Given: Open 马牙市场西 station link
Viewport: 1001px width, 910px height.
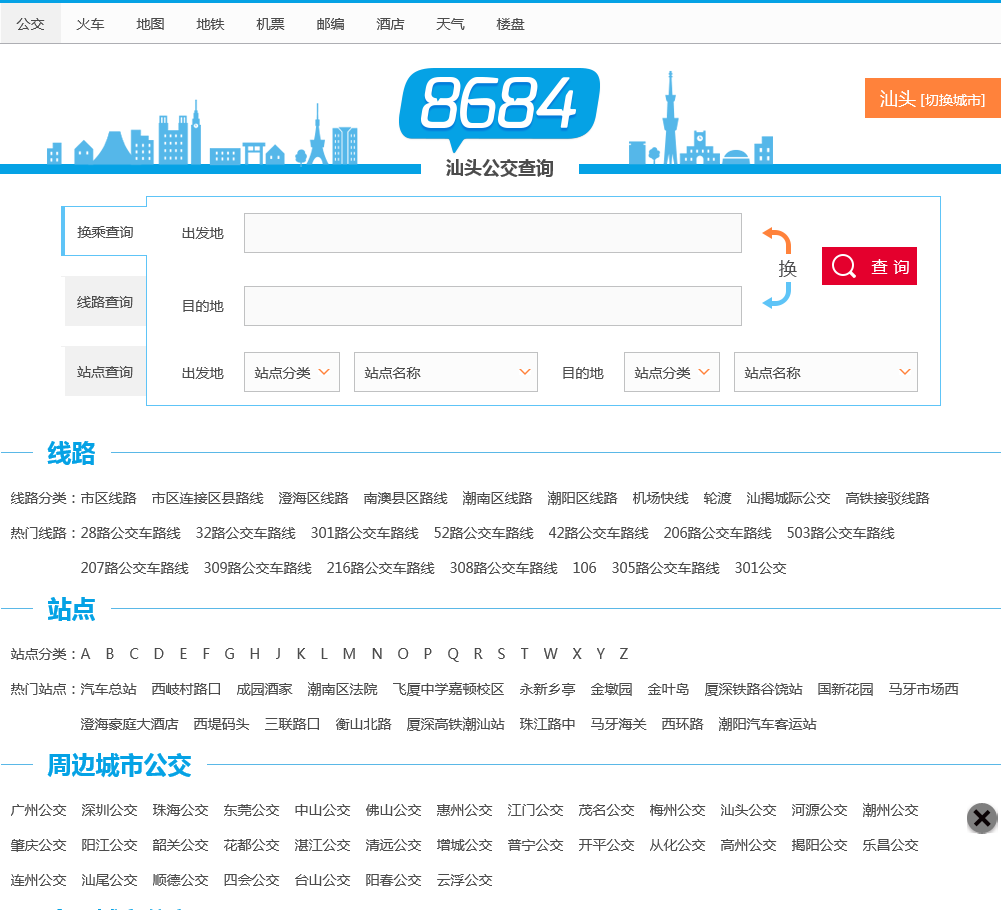Looking at the screenshot, I should coord(923,689).
